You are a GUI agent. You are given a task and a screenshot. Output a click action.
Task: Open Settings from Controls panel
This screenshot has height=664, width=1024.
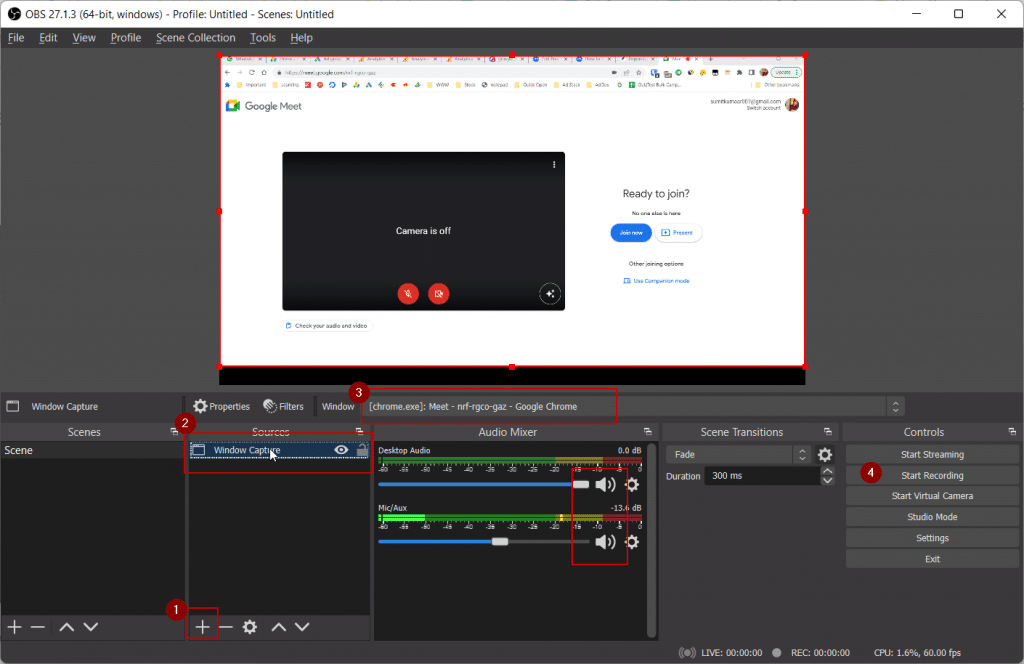(932, 538)
